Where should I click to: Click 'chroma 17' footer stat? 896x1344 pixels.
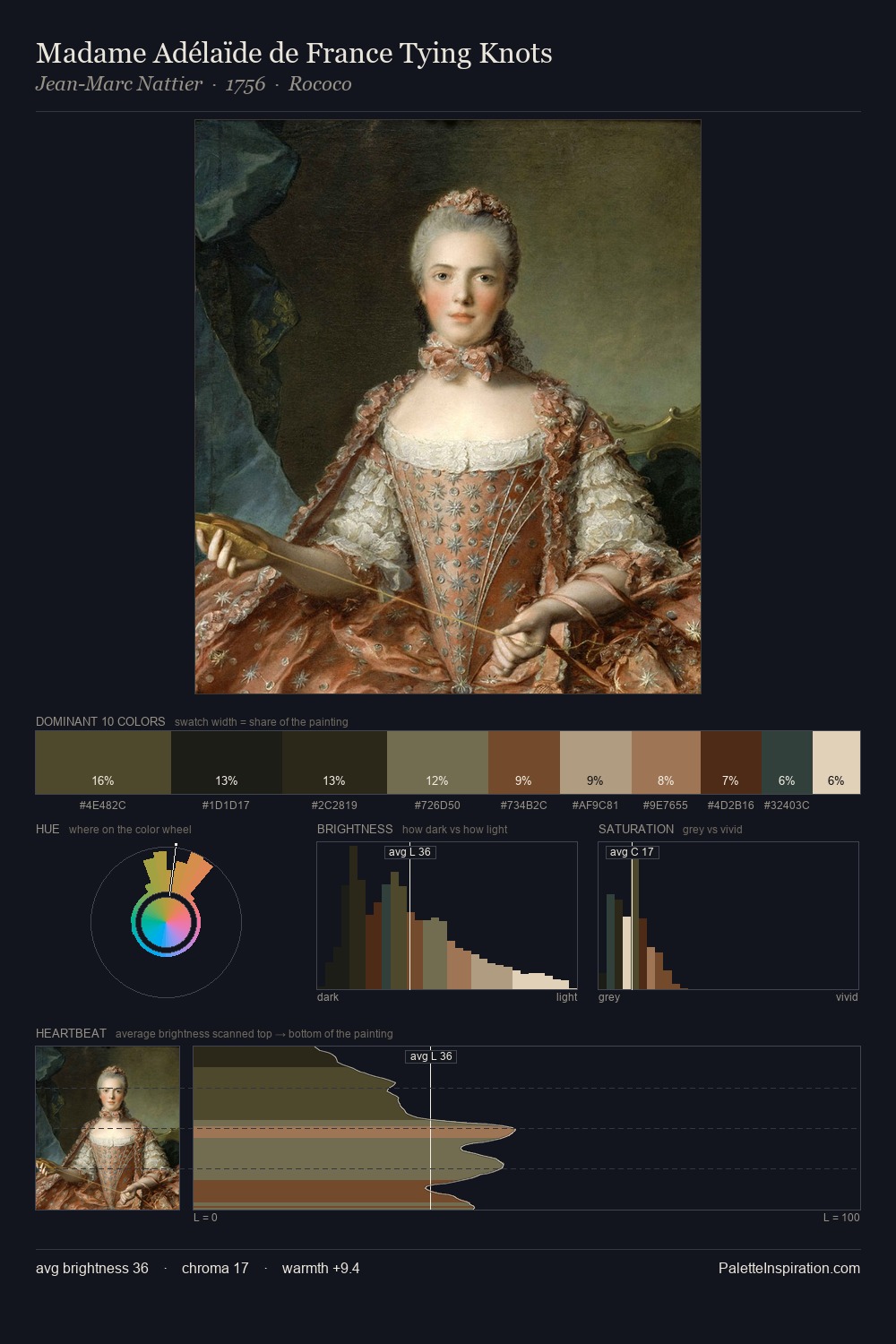click(x=215, y=1268)
